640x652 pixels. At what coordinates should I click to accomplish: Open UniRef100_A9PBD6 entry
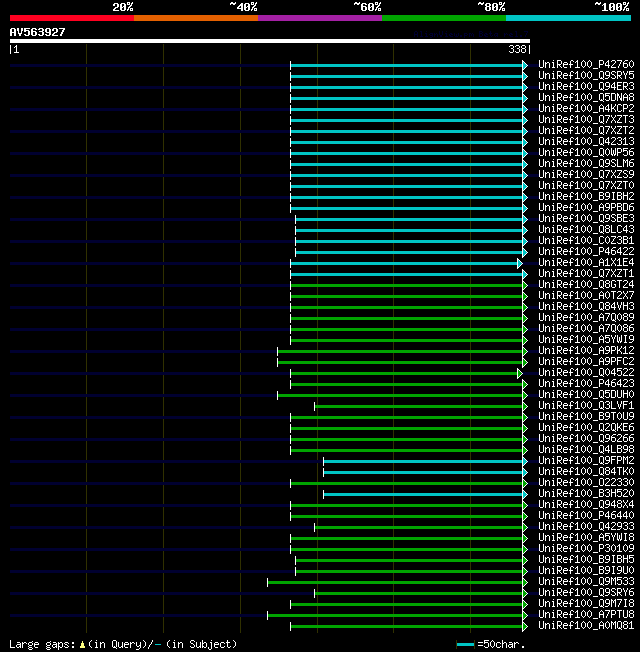point(586,207)
